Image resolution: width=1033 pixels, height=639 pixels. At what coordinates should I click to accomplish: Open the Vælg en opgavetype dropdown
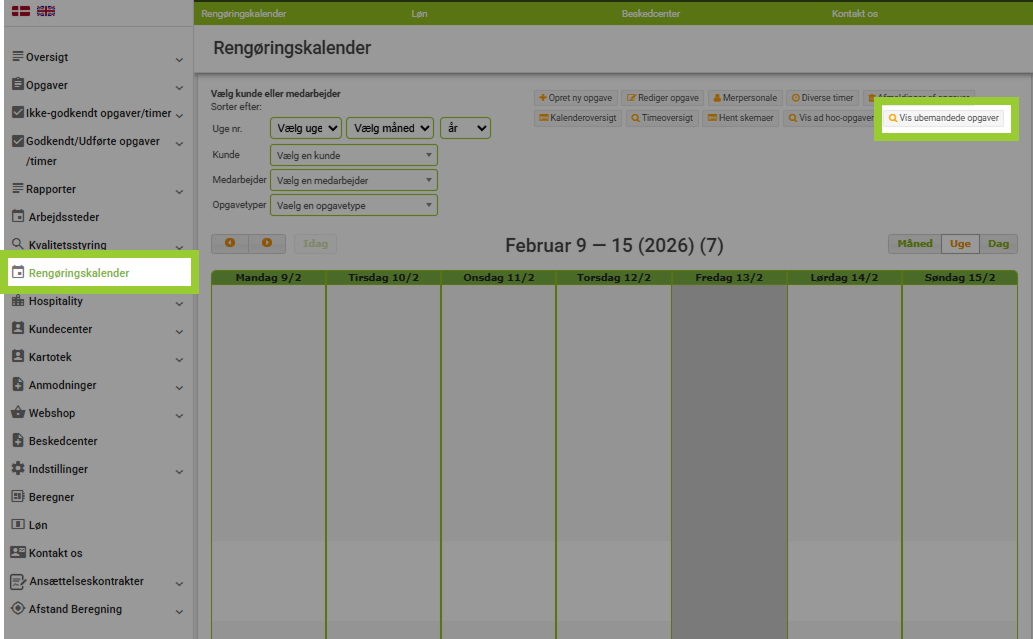tap(353, 205)
